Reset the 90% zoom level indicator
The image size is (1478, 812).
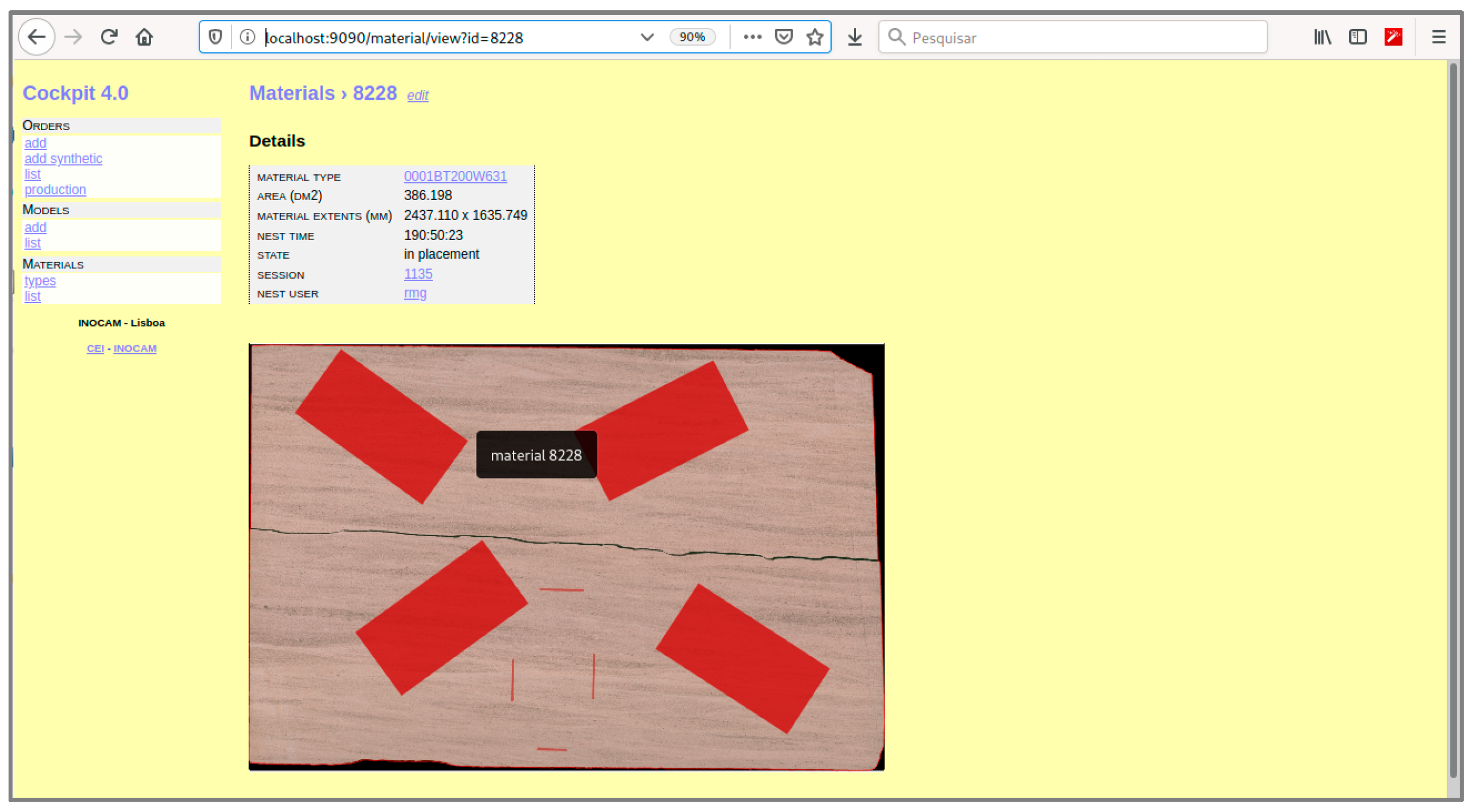pyautogui.click(x=692, y=37)
